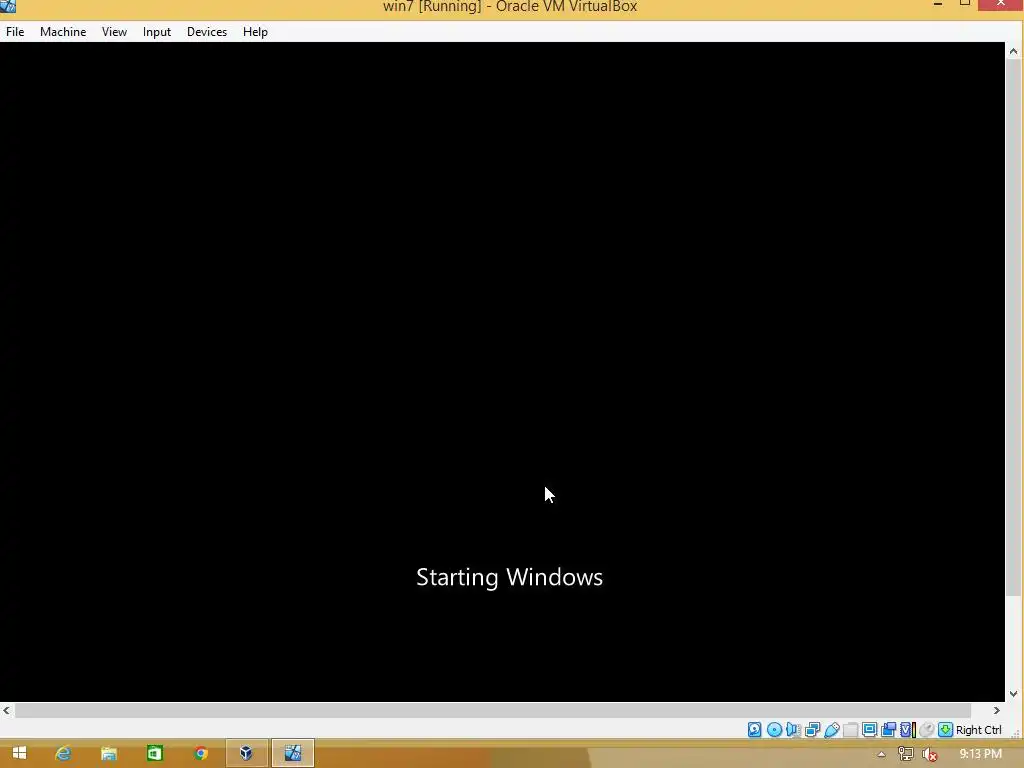Click the keyboard capture green arrow icon
Image resolution: width=1024 pixels, height=768 pixels.
click(x=945, y=729)
